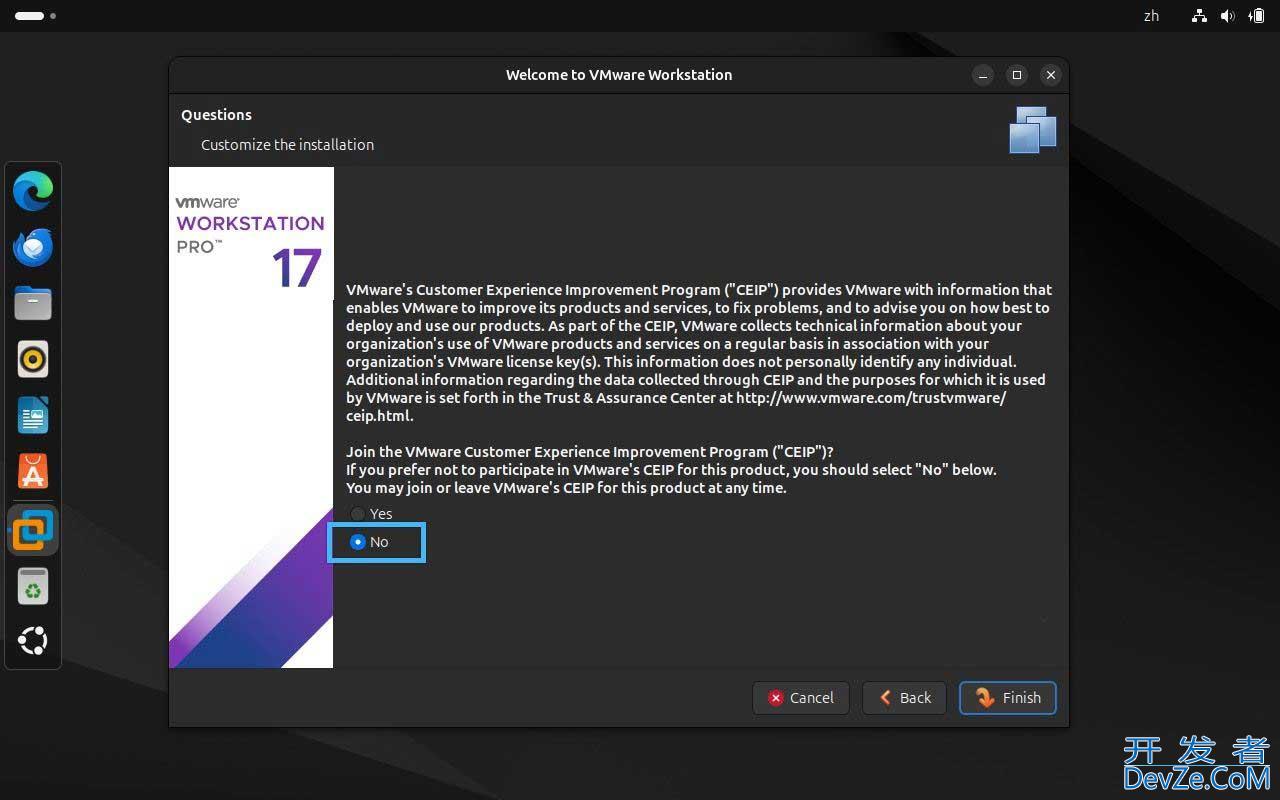Open the Activities overview pill

[35, 16]
